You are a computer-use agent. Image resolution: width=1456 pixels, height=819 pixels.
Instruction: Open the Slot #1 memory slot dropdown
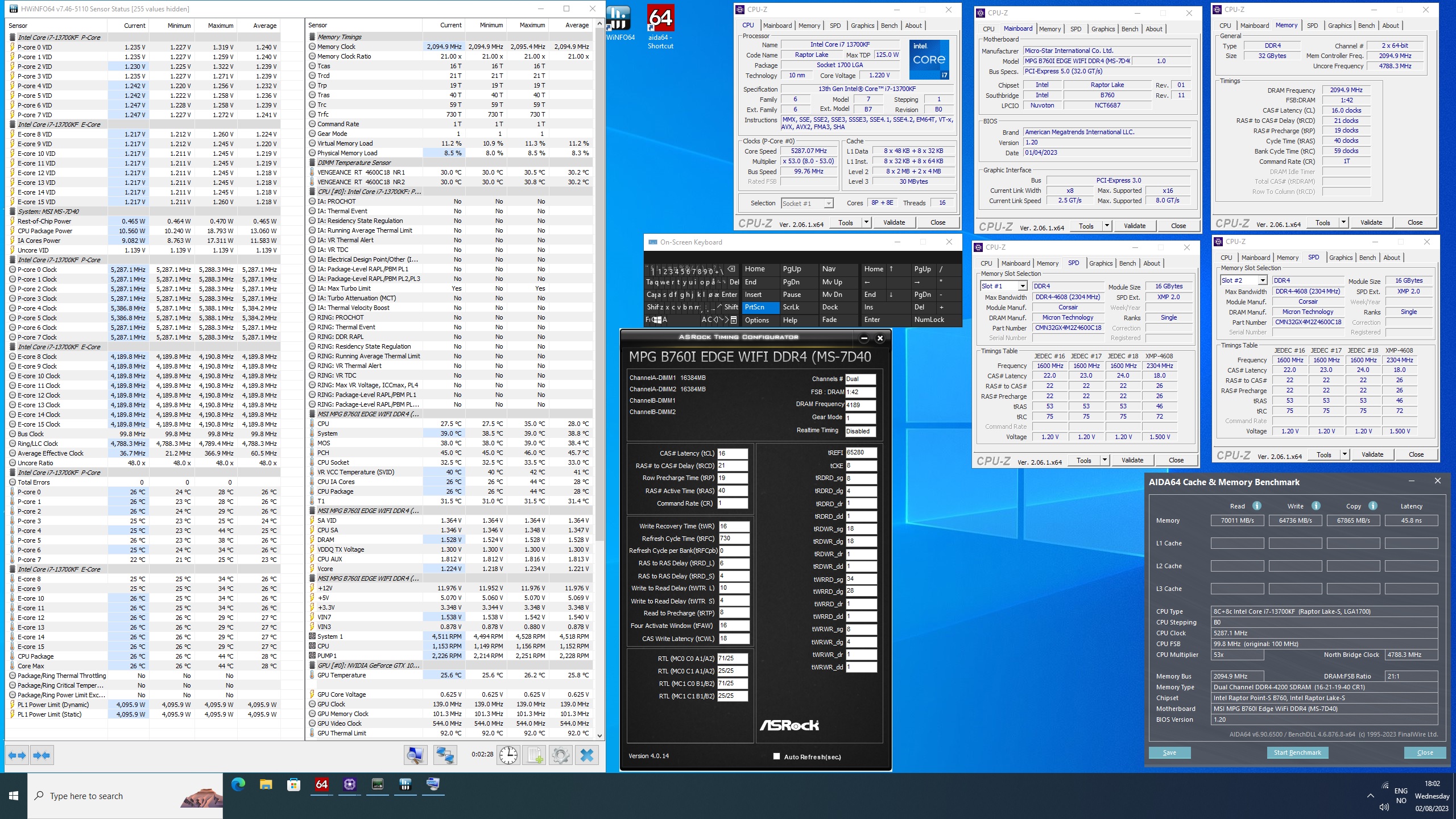point(1022,286)
